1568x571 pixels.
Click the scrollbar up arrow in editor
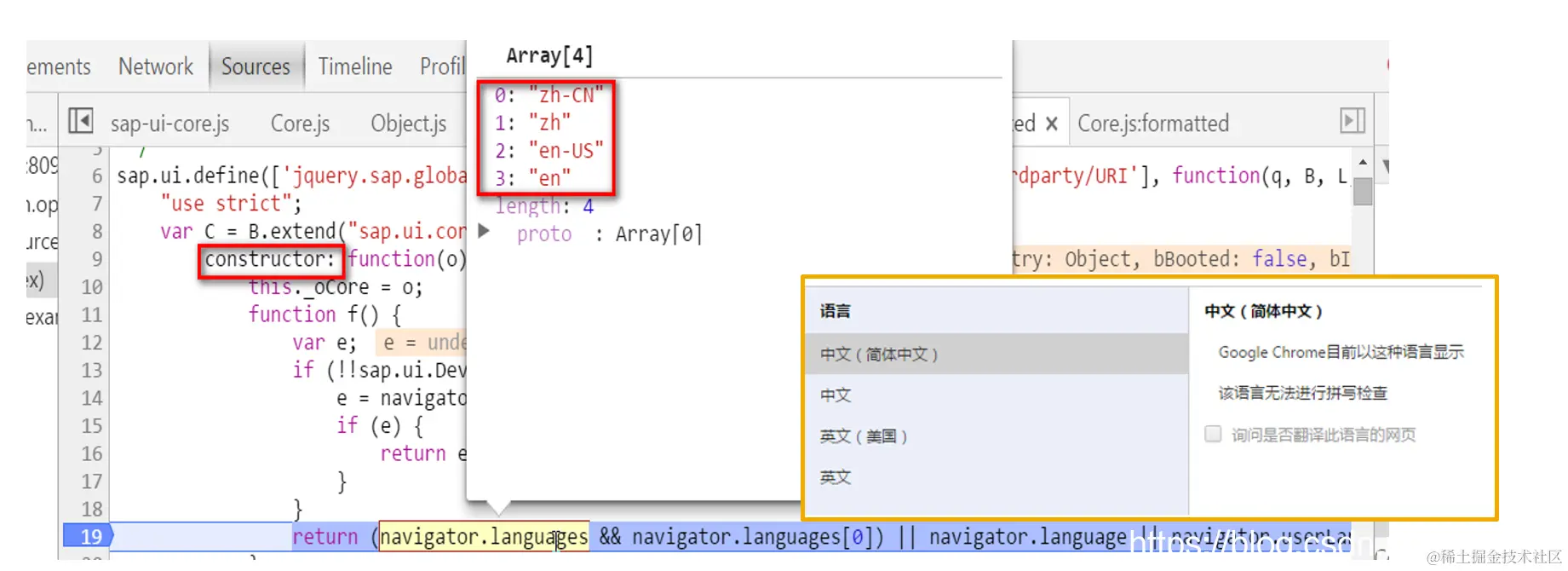point(1363,162)
